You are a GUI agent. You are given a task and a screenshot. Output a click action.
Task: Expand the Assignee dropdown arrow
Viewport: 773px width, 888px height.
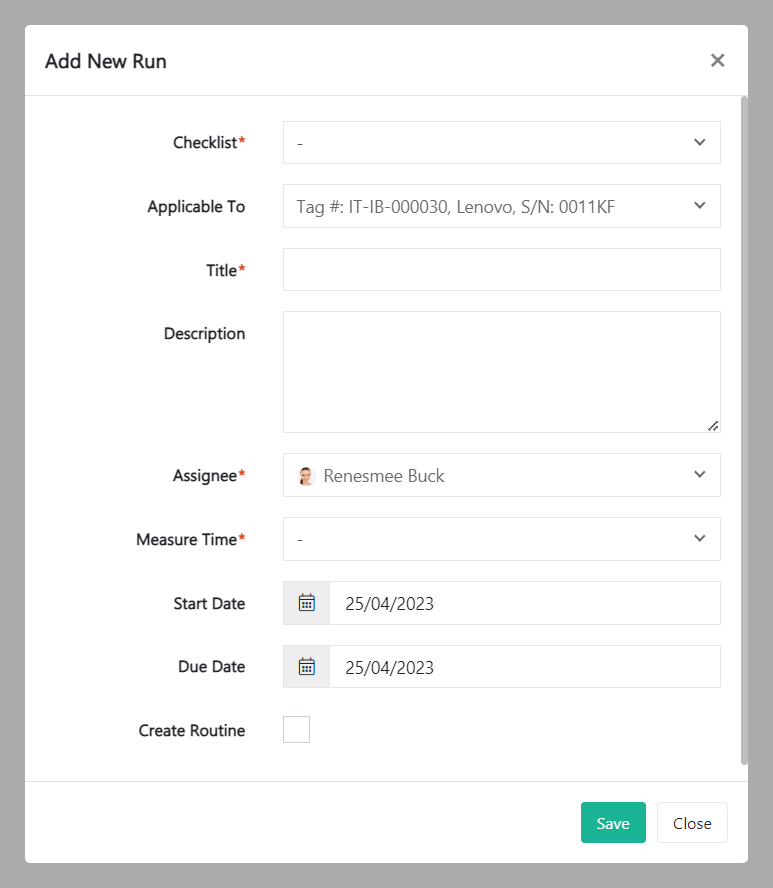tap(699, 475)
